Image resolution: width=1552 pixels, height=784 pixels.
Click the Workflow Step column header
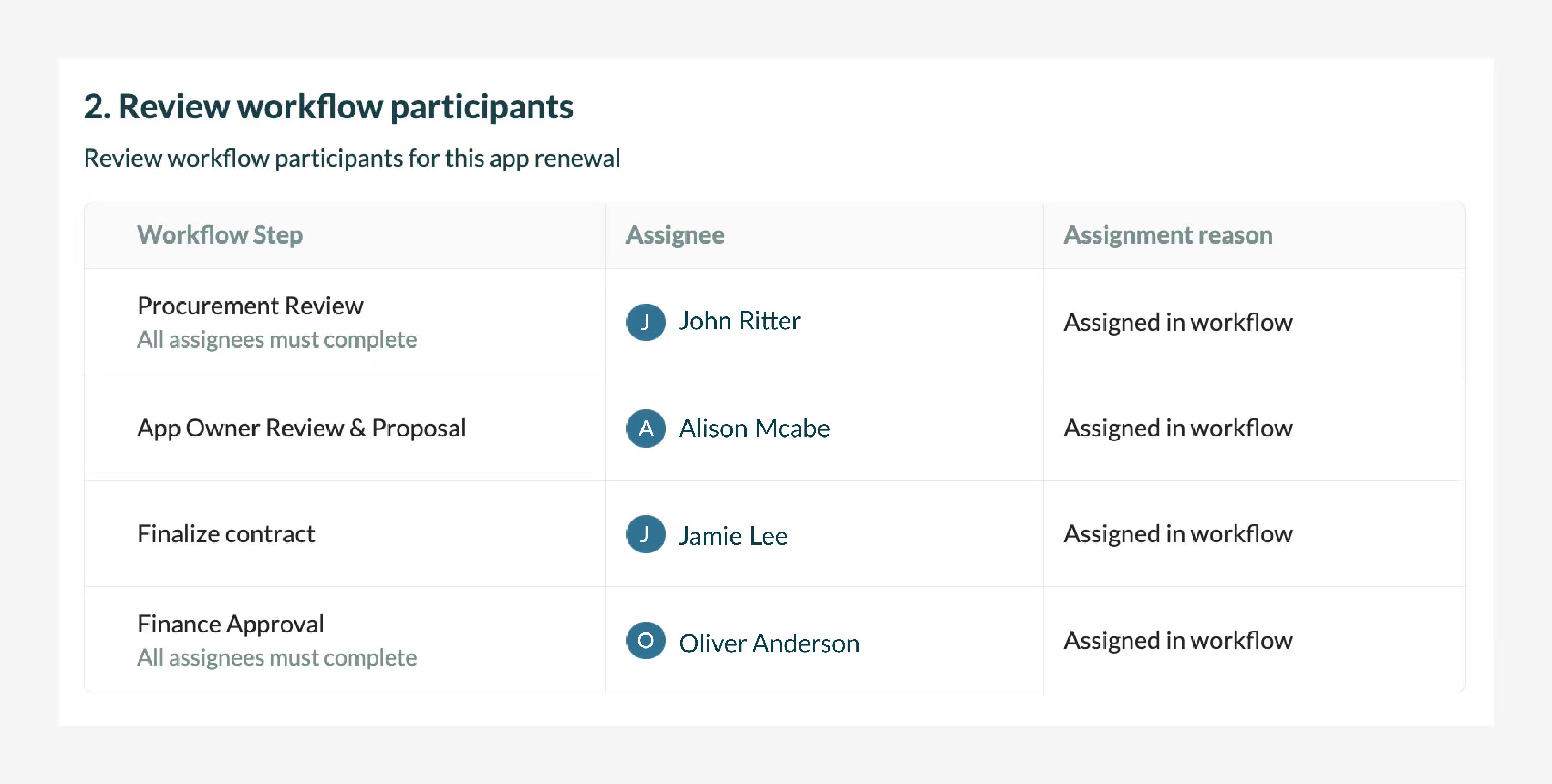[x=220, y=235]
